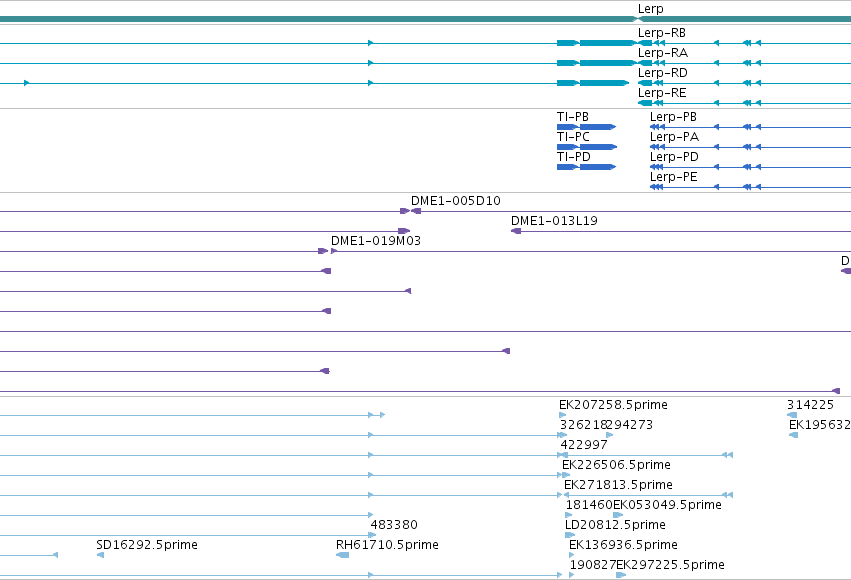Click the 422997 EST label
Screen dimensions: 851x580
point(583,445)
